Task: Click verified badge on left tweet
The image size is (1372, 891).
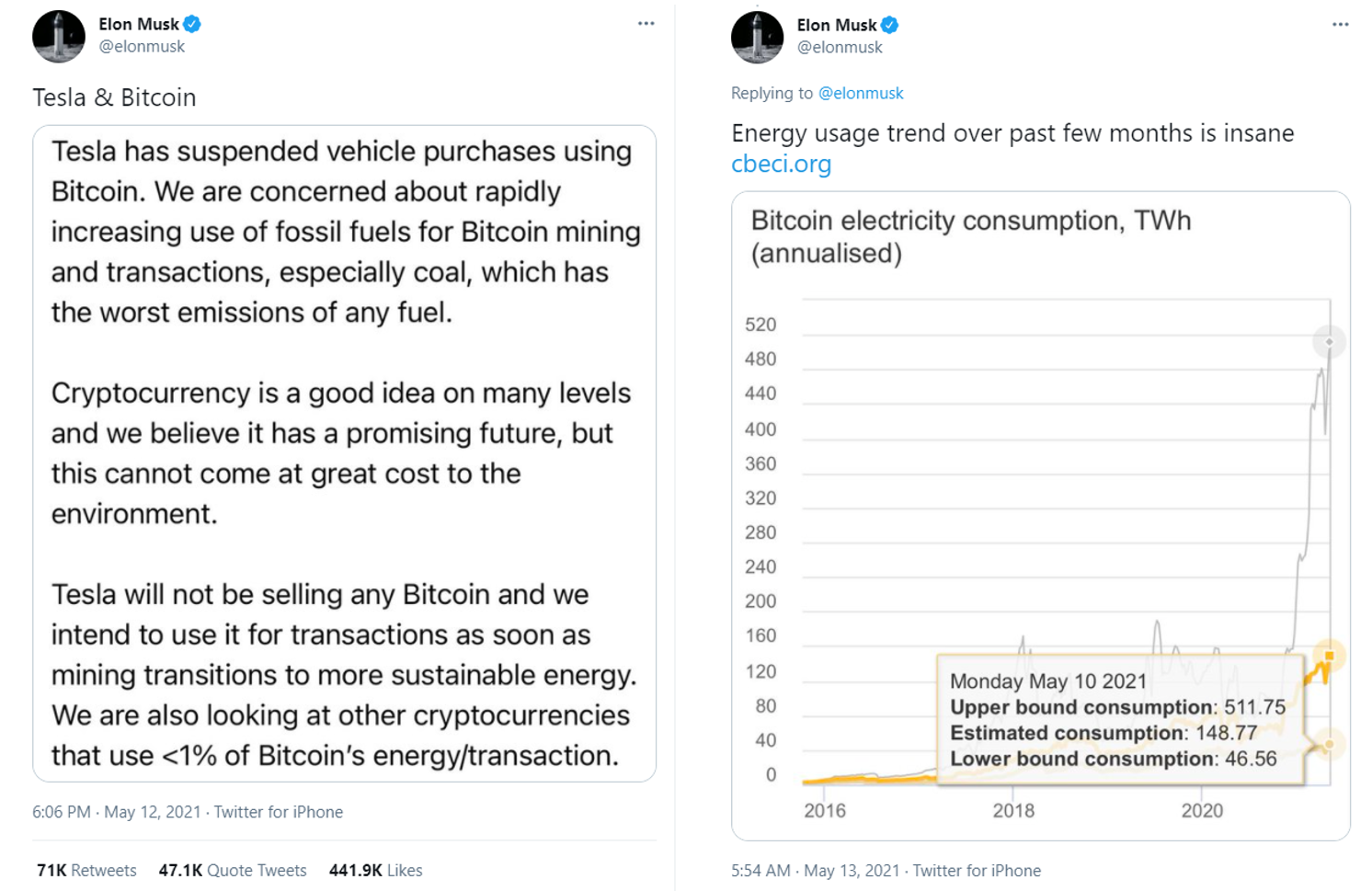Action: coord(192,25)
